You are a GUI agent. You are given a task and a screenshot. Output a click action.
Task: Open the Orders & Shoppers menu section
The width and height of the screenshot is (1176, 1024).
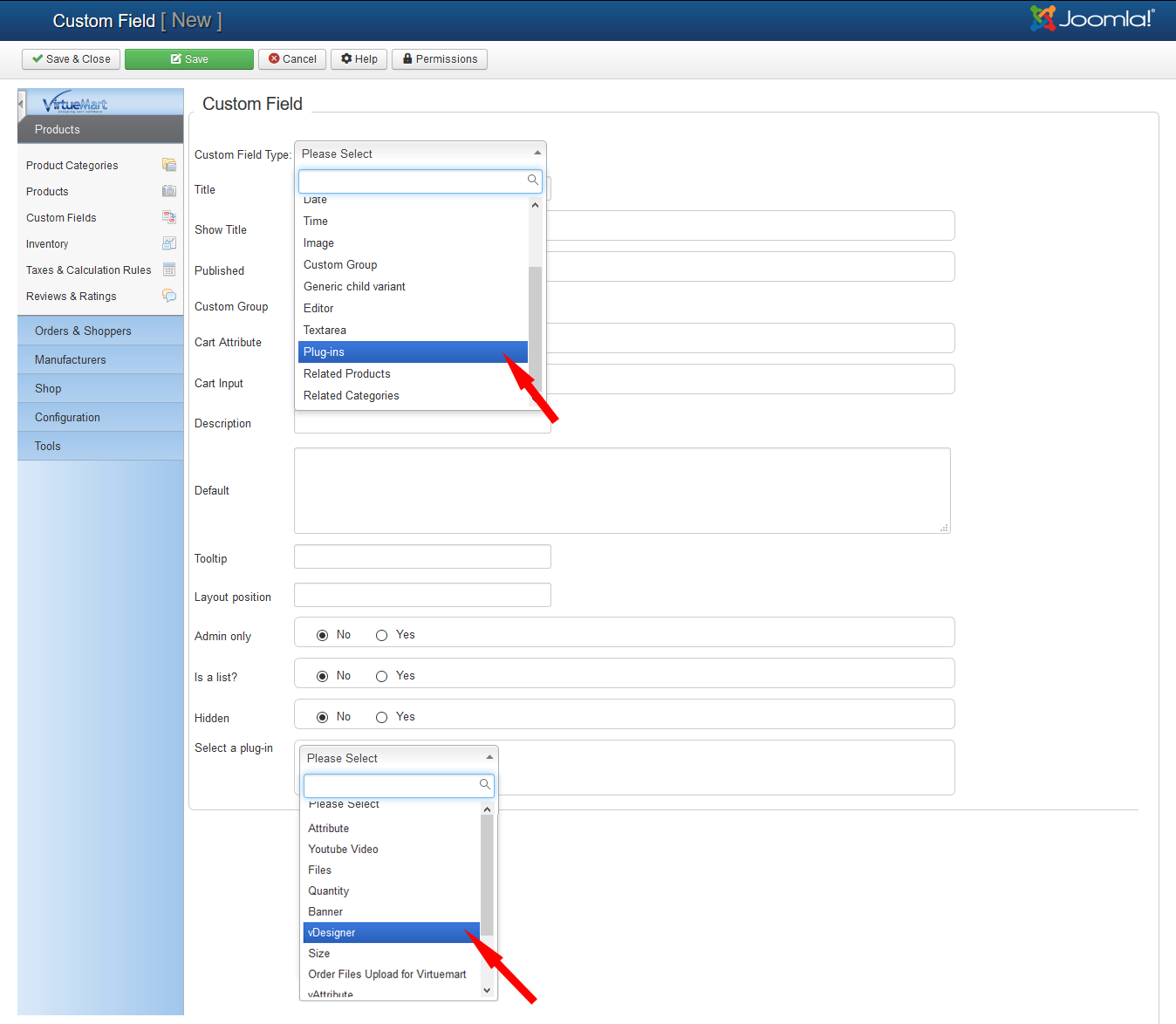pos(83,331)
